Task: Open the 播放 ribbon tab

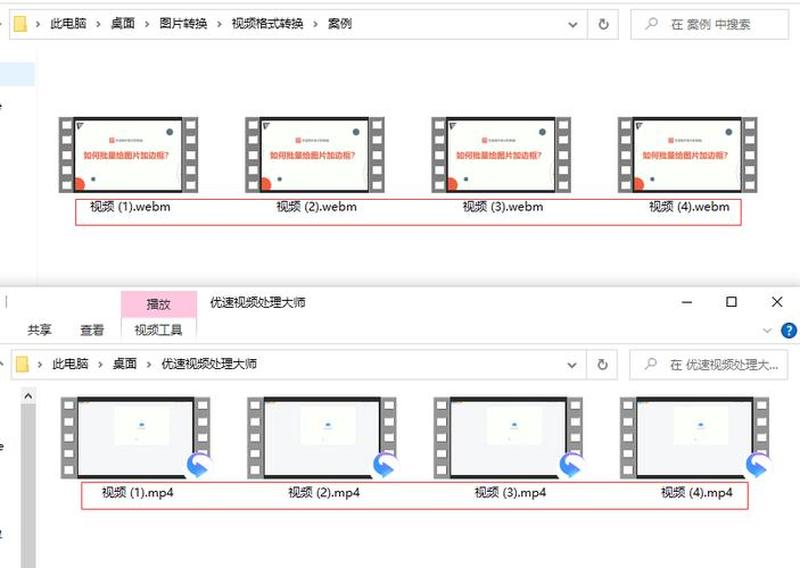Action: [158, 304]
